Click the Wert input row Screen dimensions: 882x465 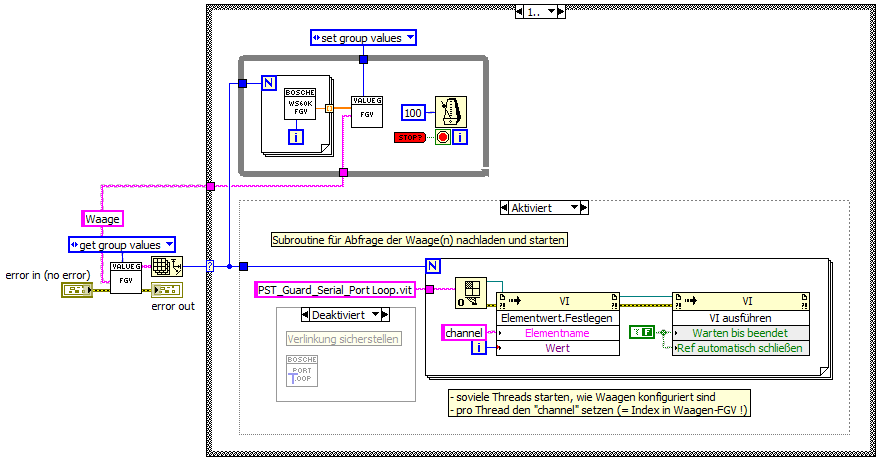557,348
